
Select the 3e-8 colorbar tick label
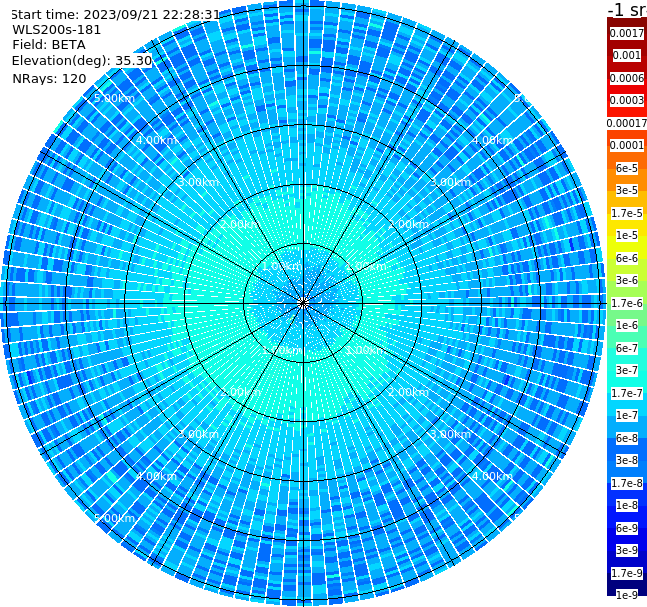click(627, 460)
